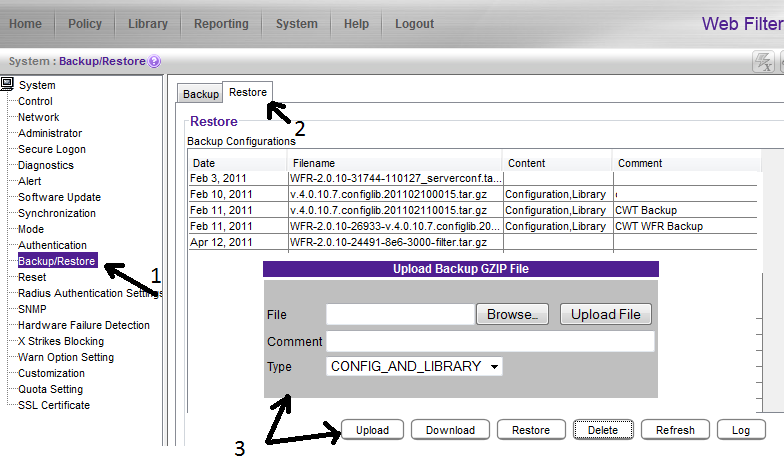Click the Download button

[x=450, y=430]
